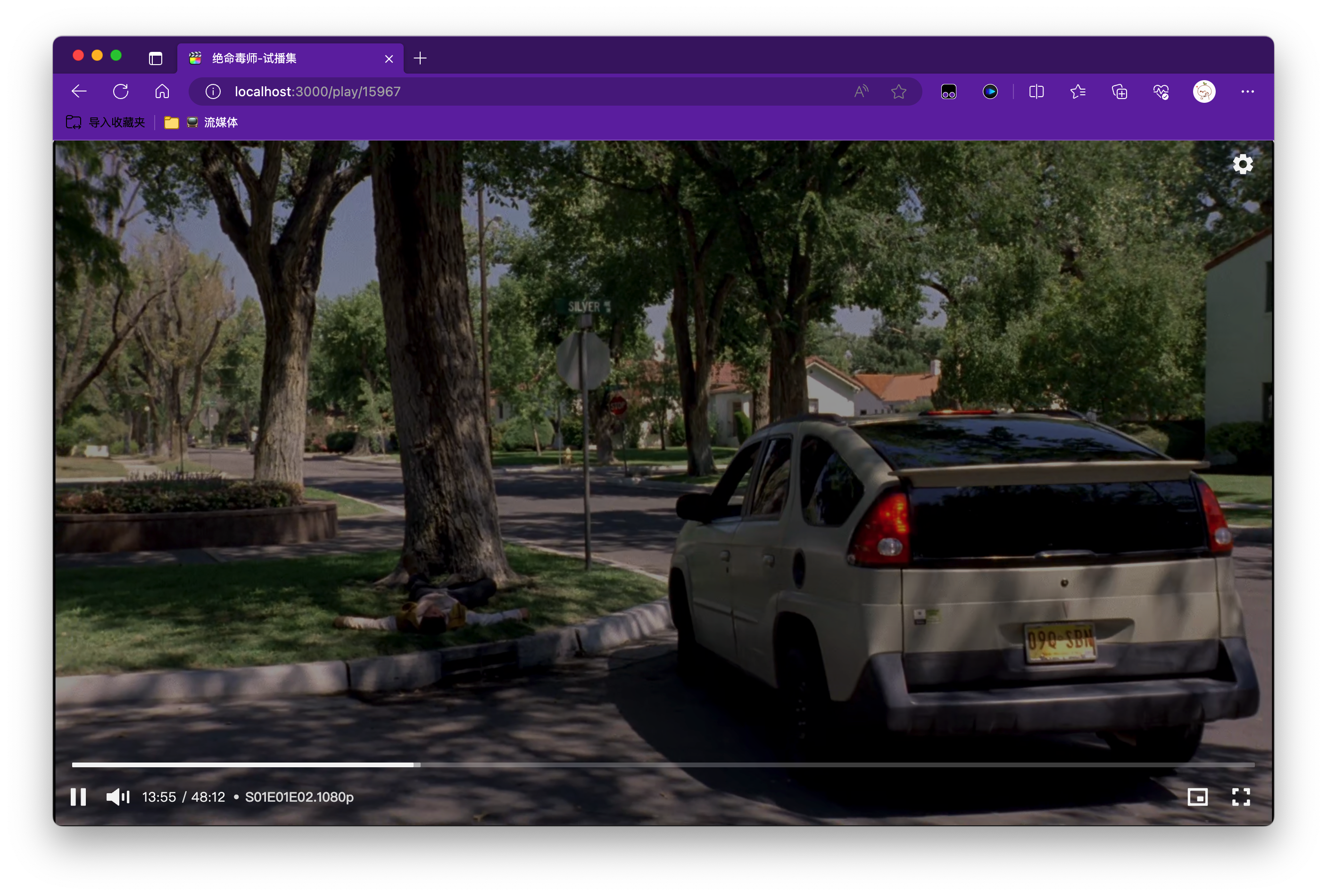Go back to the previous page

(79, 91)
